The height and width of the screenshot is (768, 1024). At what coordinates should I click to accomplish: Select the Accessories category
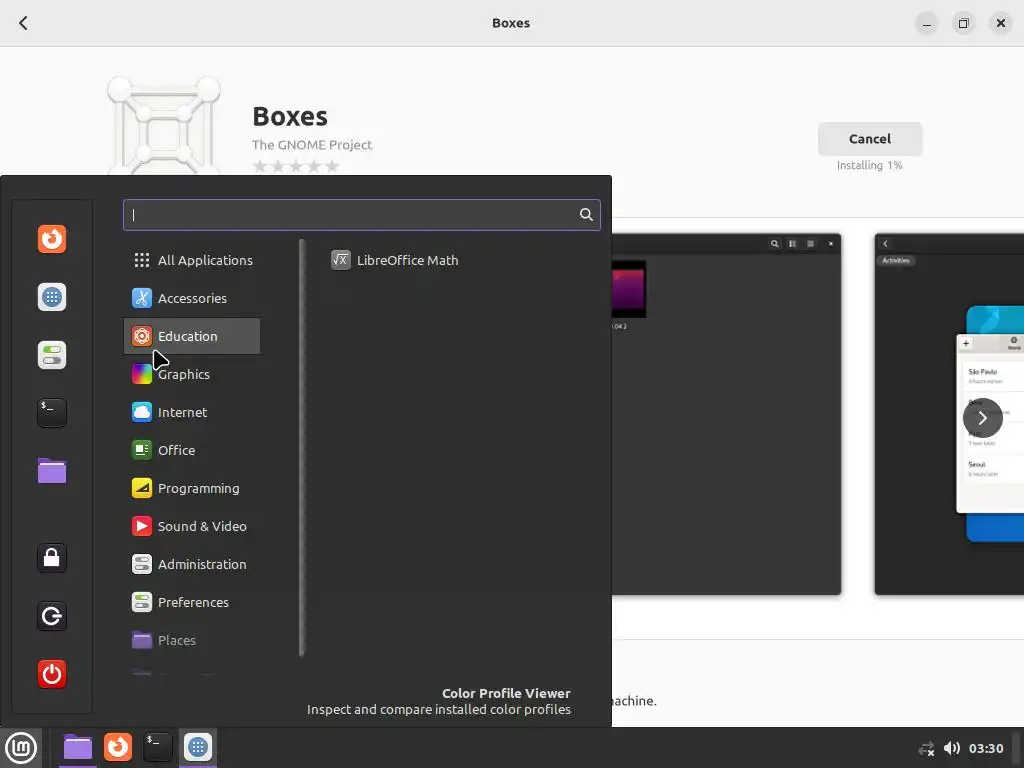[192, 298]
